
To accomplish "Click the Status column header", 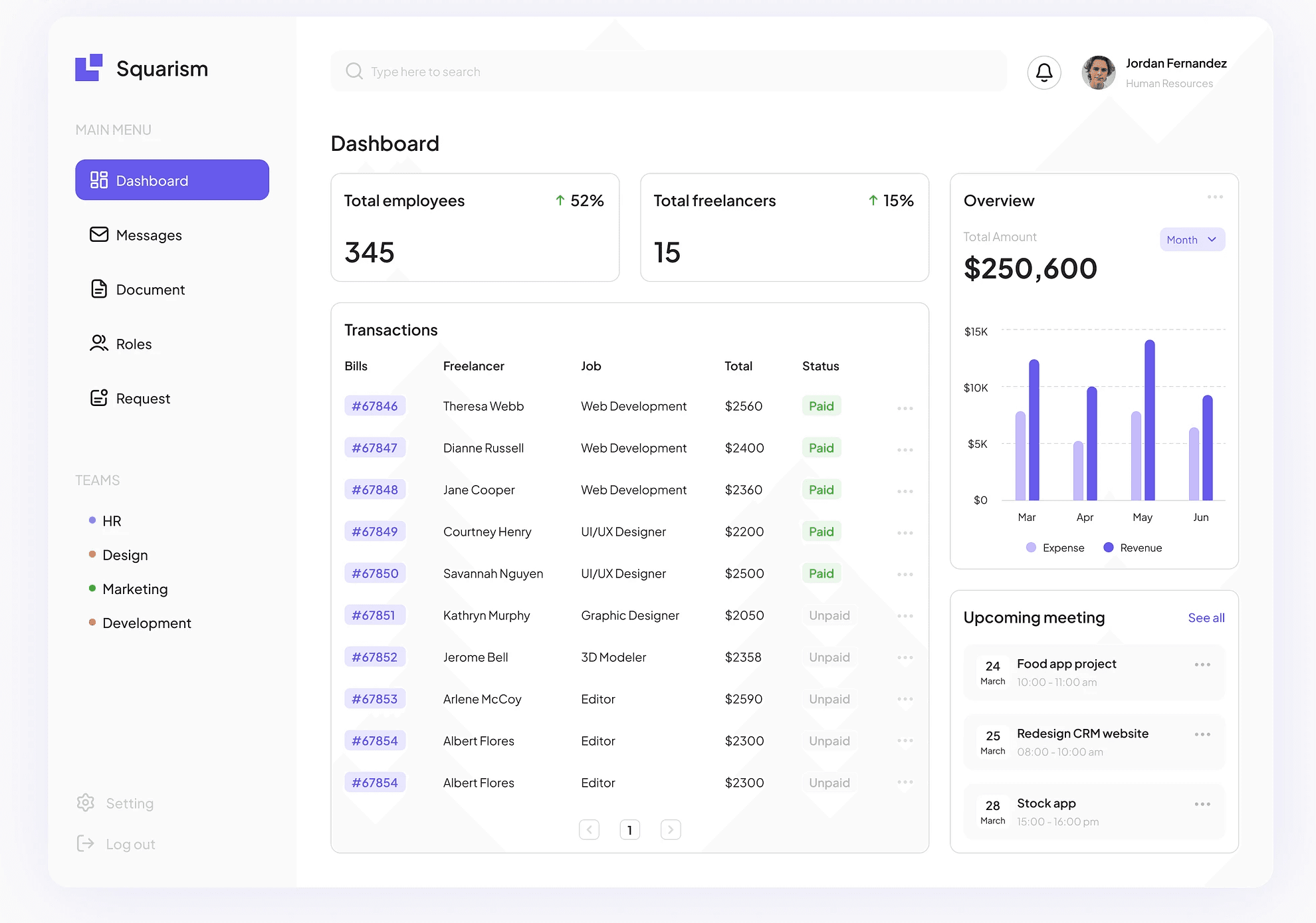I will (x=821, y=366).
